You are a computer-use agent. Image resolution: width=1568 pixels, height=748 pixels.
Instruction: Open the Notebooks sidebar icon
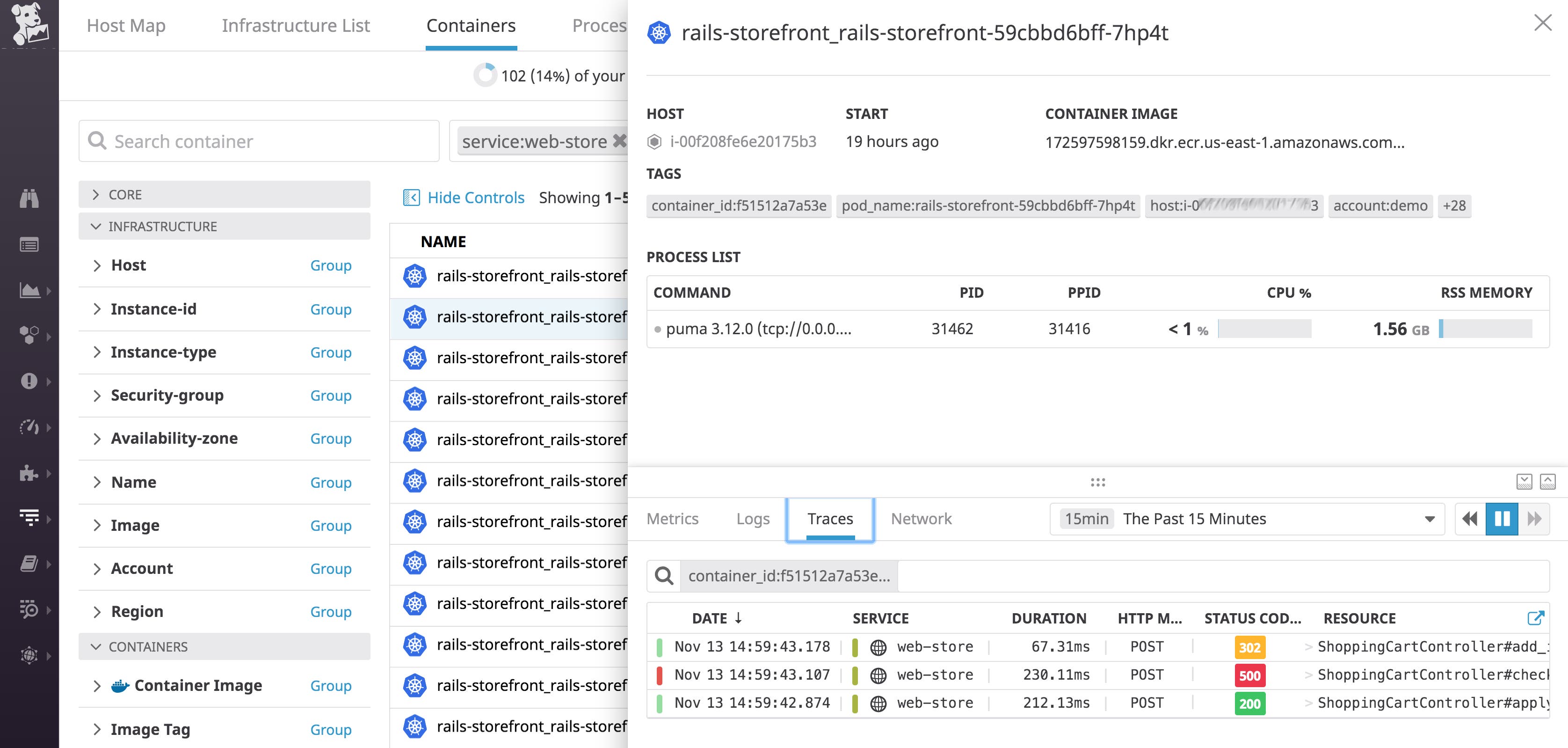coord(29,564)
